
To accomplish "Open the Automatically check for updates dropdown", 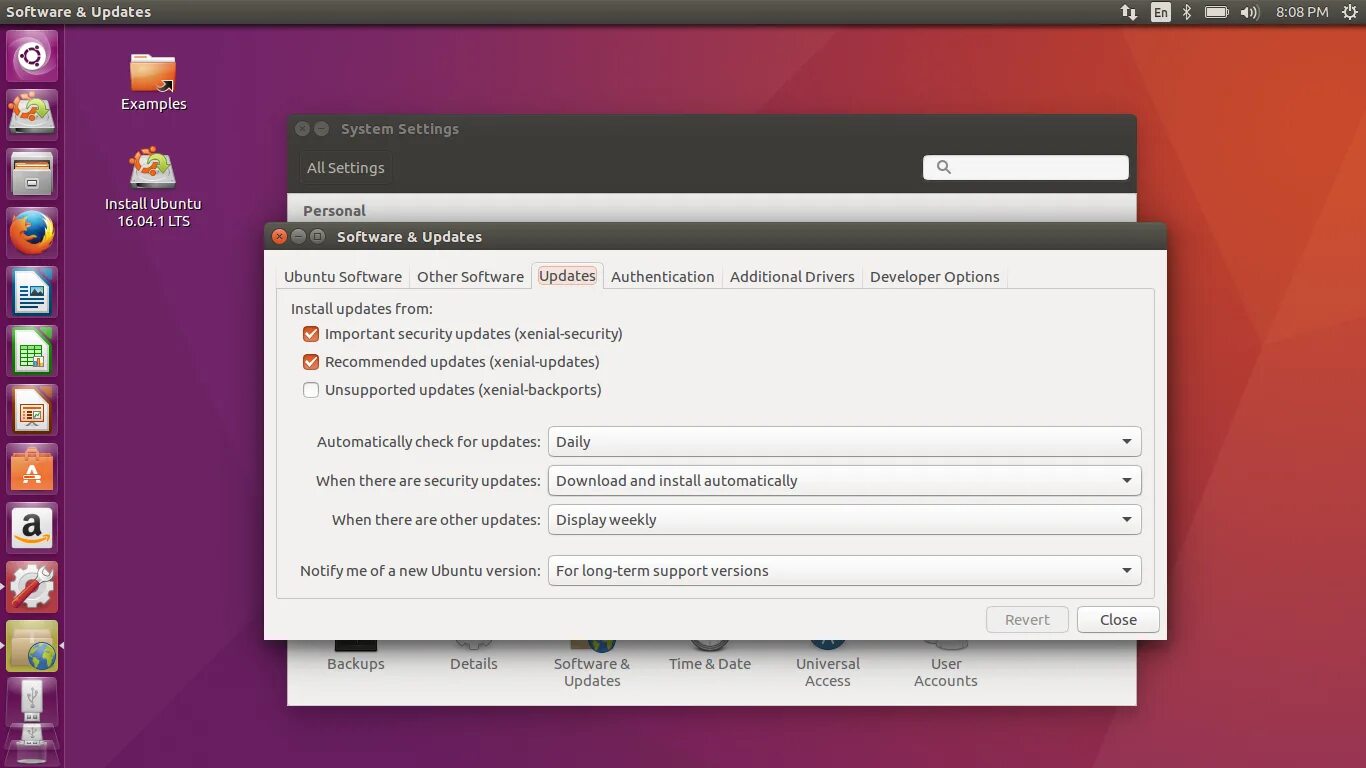I will [844, 442].
